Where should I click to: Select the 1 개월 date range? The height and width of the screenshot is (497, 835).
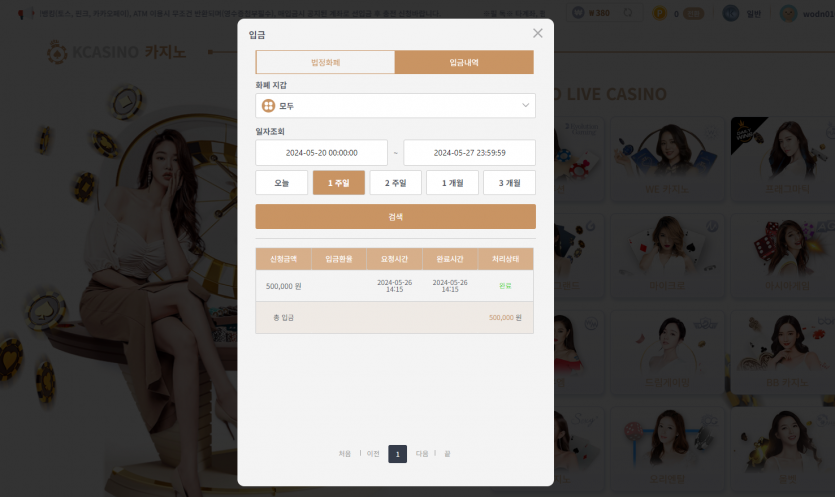pyautogui.click(x=453, y=183)
